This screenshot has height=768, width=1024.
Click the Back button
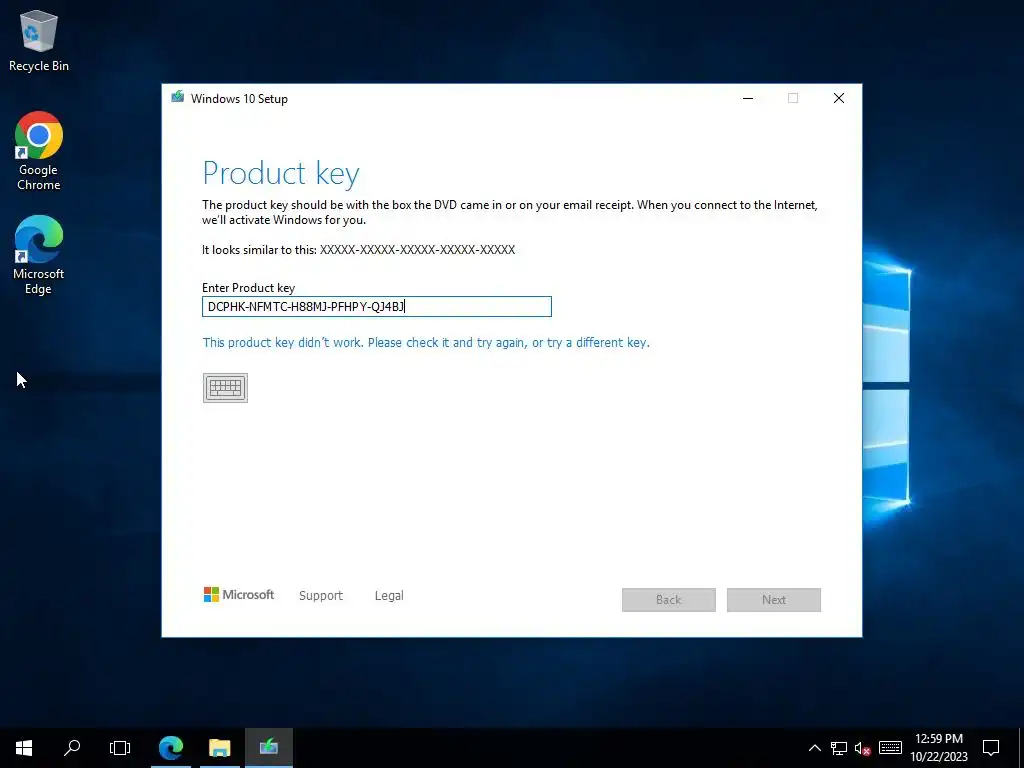tap(669, 600)
